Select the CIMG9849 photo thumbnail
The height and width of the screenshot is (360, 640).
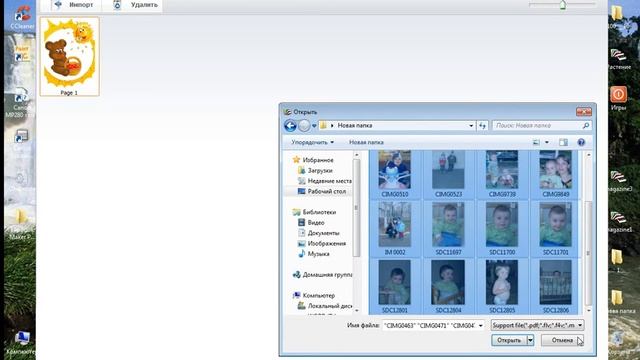(x=556, y=174)
